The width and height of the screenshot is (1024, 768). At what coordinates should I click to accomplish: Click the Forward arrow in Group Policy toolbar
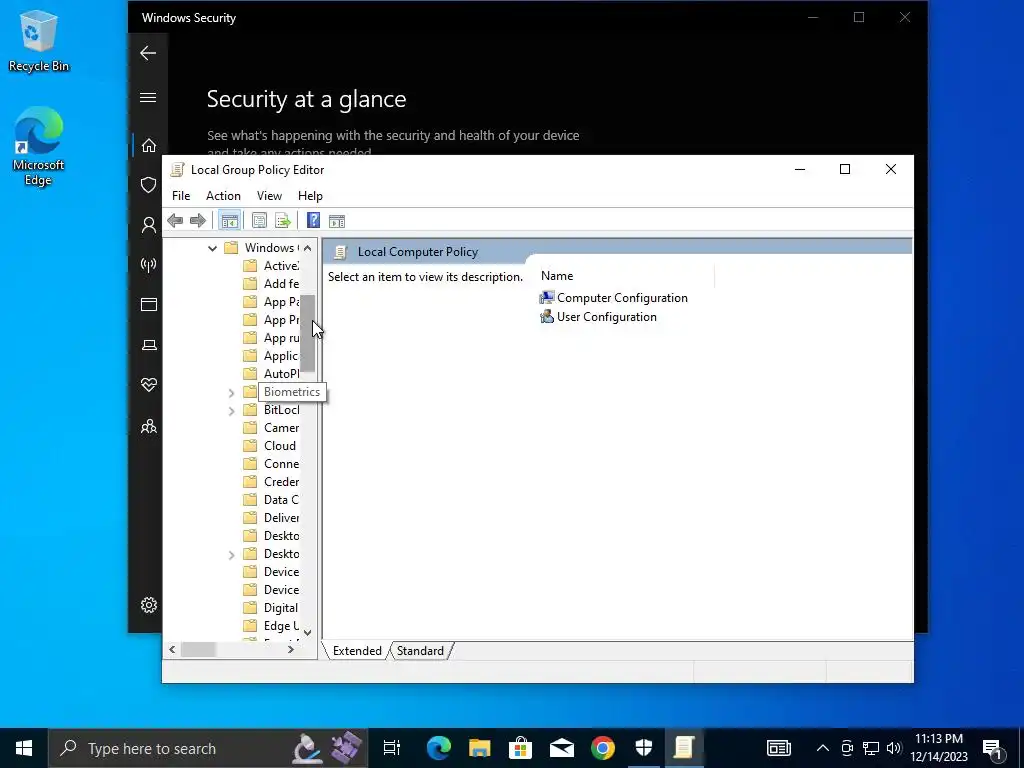pos(198,221)
